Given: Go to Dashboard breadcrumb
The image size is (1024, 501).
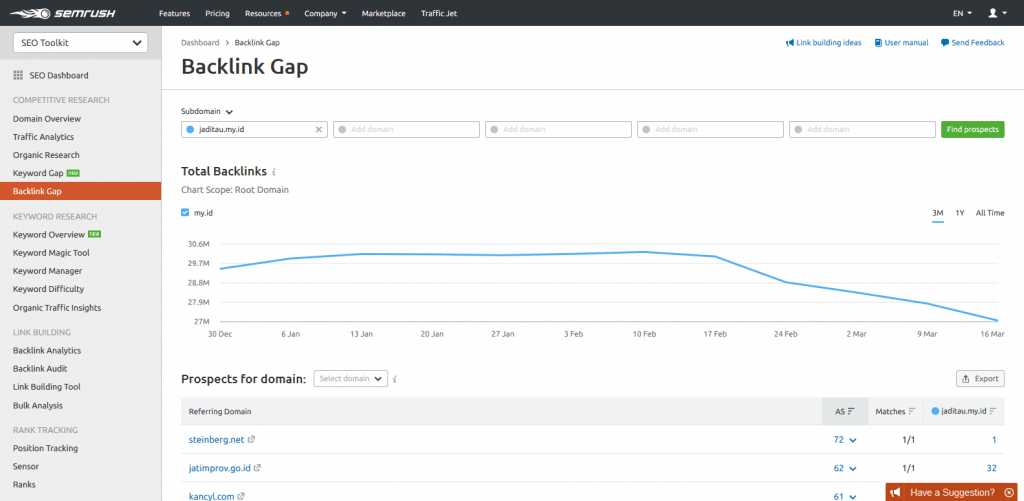Looking at the screenshot, I should (x=200, y=42).
